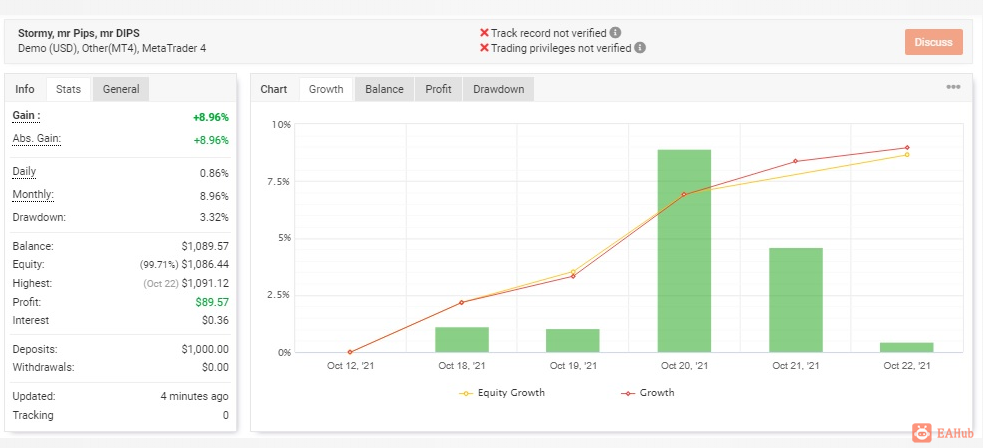Select the Growth chart tab
Screen dimensions: 983x448
(x=326, y=89)
